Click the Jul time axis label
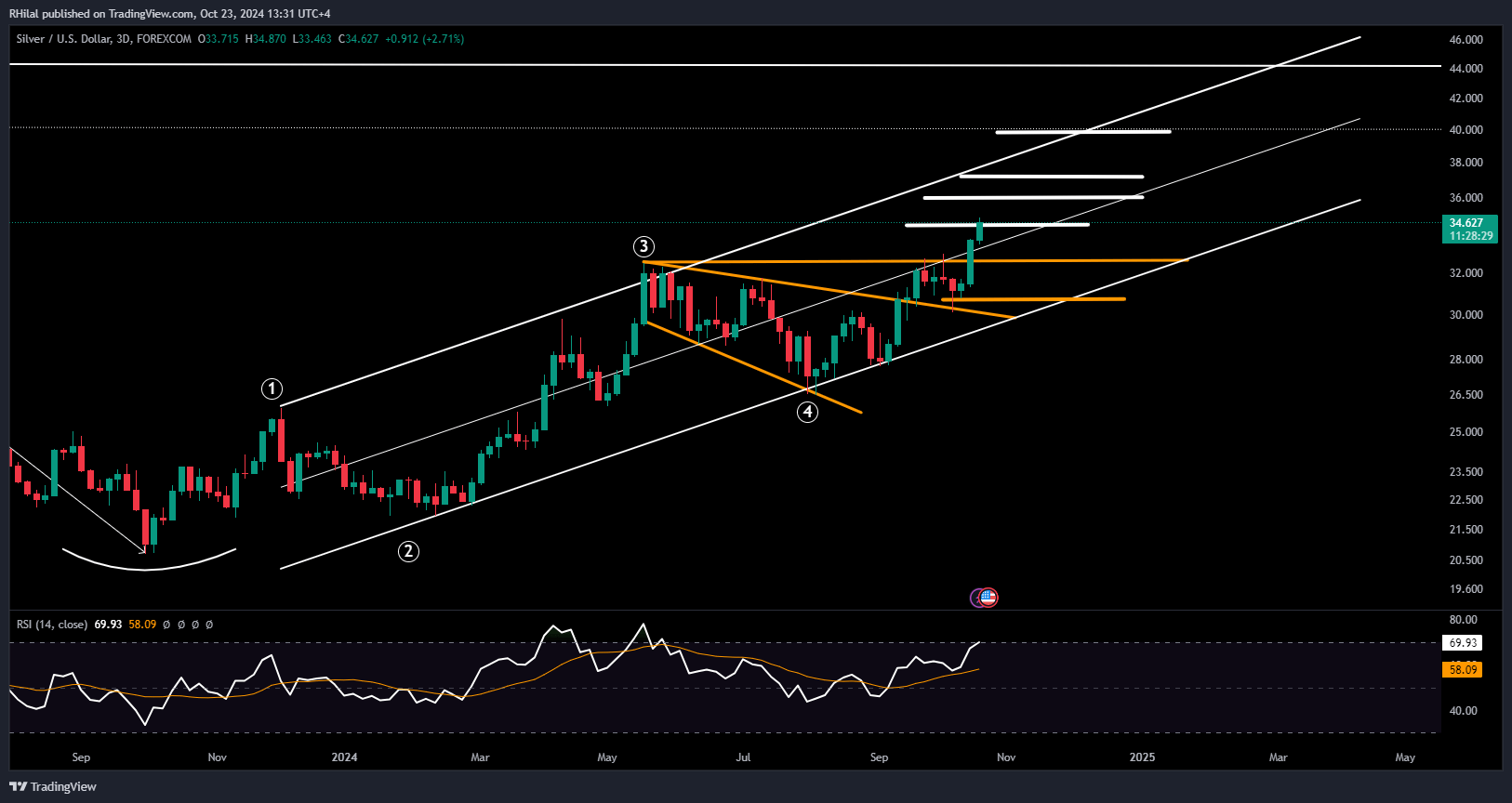This screenshot has height=803, width=1512. point(743,757)
